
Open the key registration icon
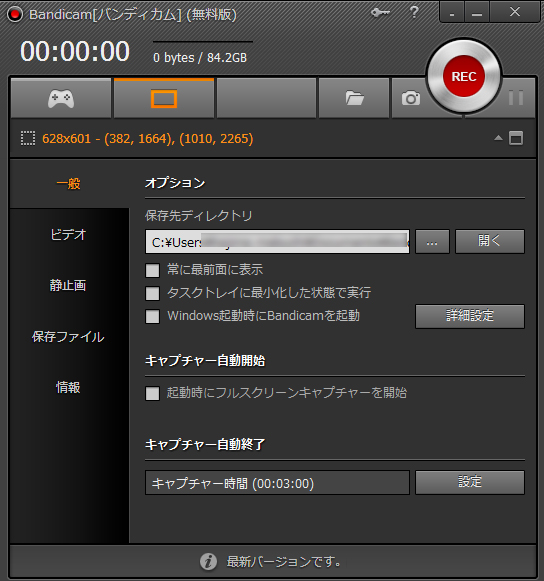coord(380,13)
